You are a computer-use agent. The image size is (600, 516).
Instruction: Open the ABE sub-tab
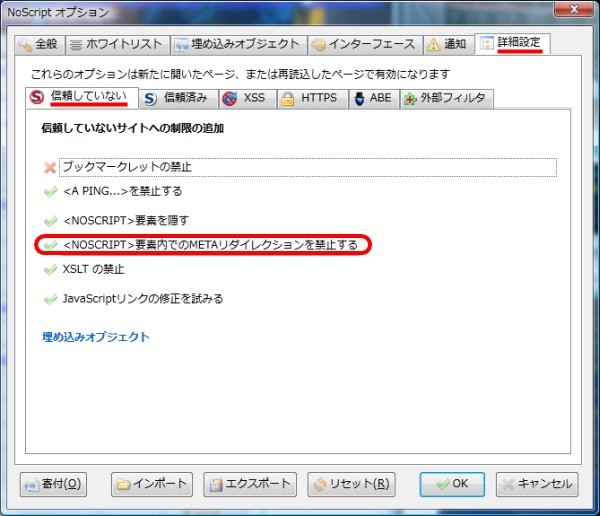point(374,98)
